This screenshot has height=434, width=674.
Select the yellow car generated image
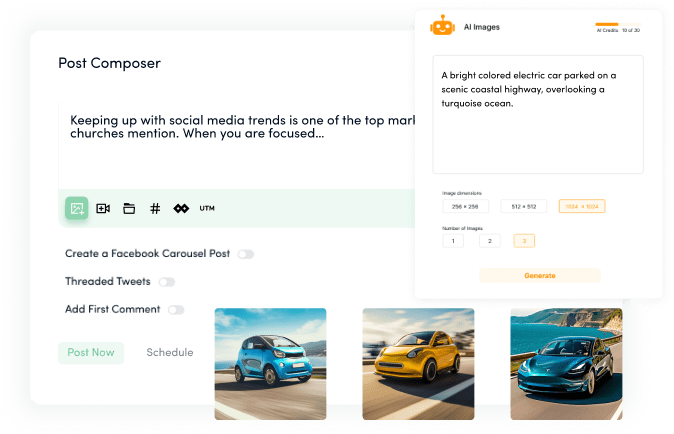pyautogui.click(x=418, y=363)
